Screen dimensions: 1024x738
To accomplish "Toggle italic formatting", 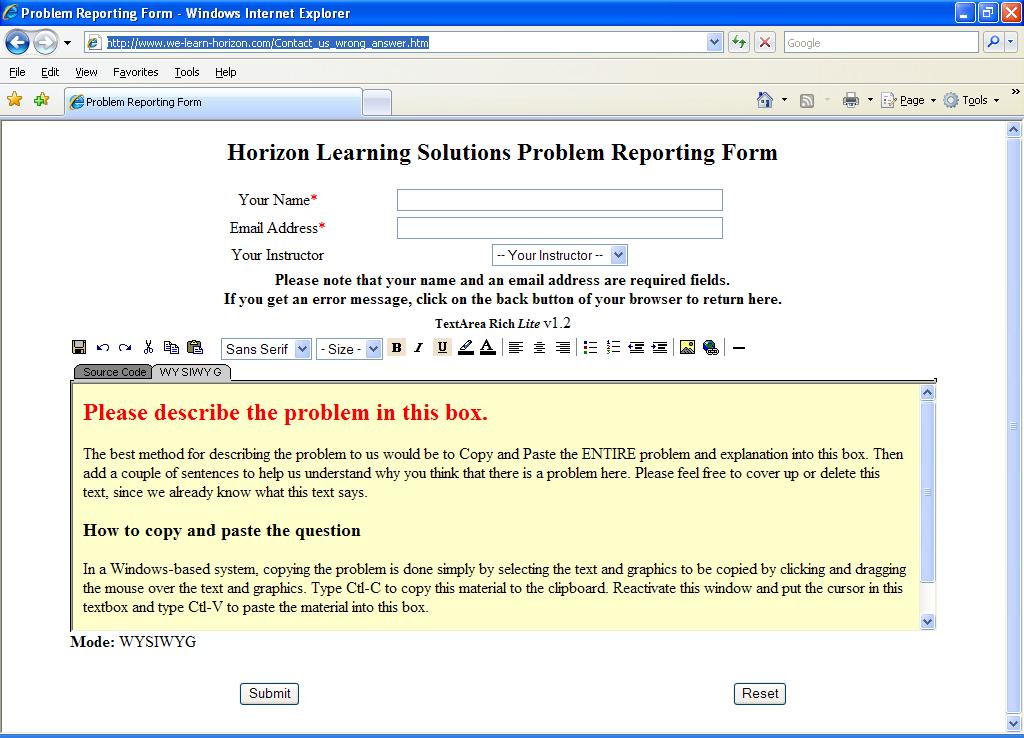I will click(419, 348).
